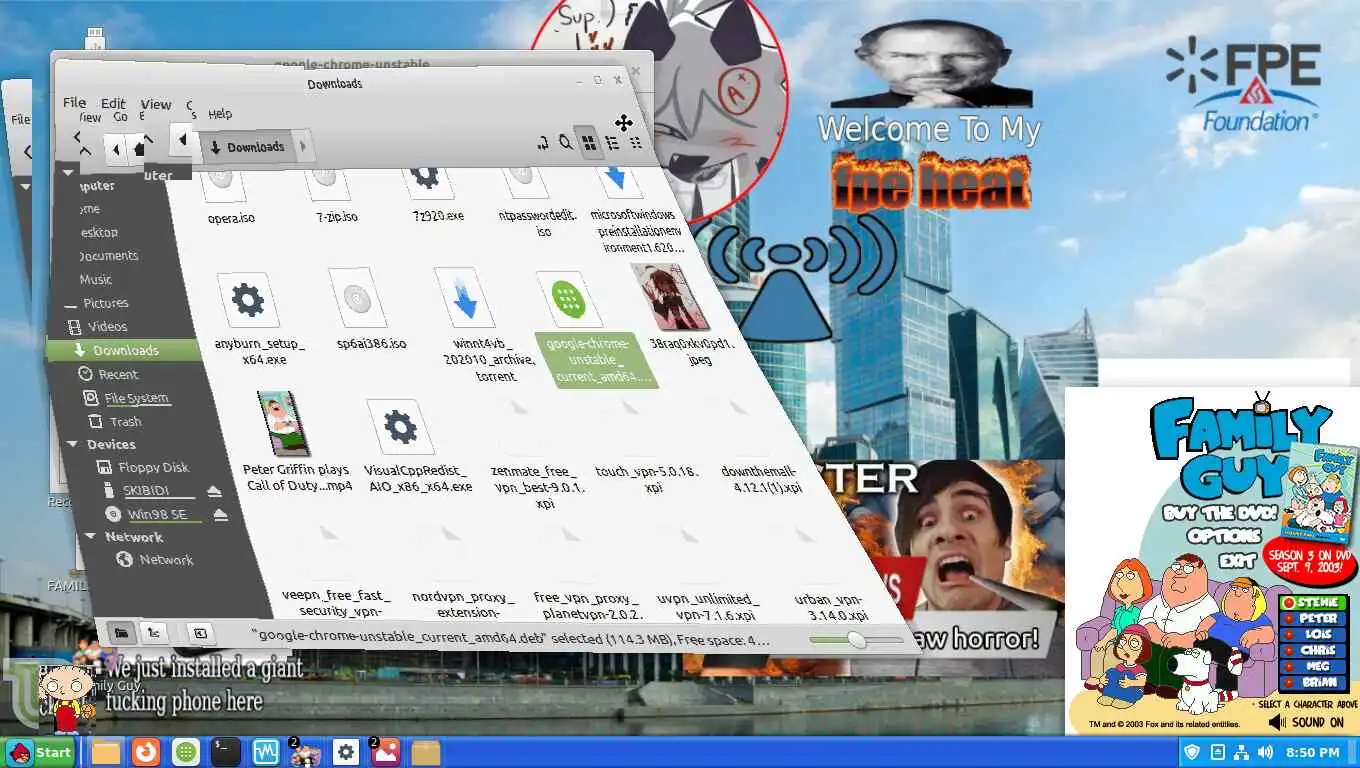Open Documents in the sidebar
Image resolution: width=1360 pixels, height=768 pixels.
pos(108,256)
